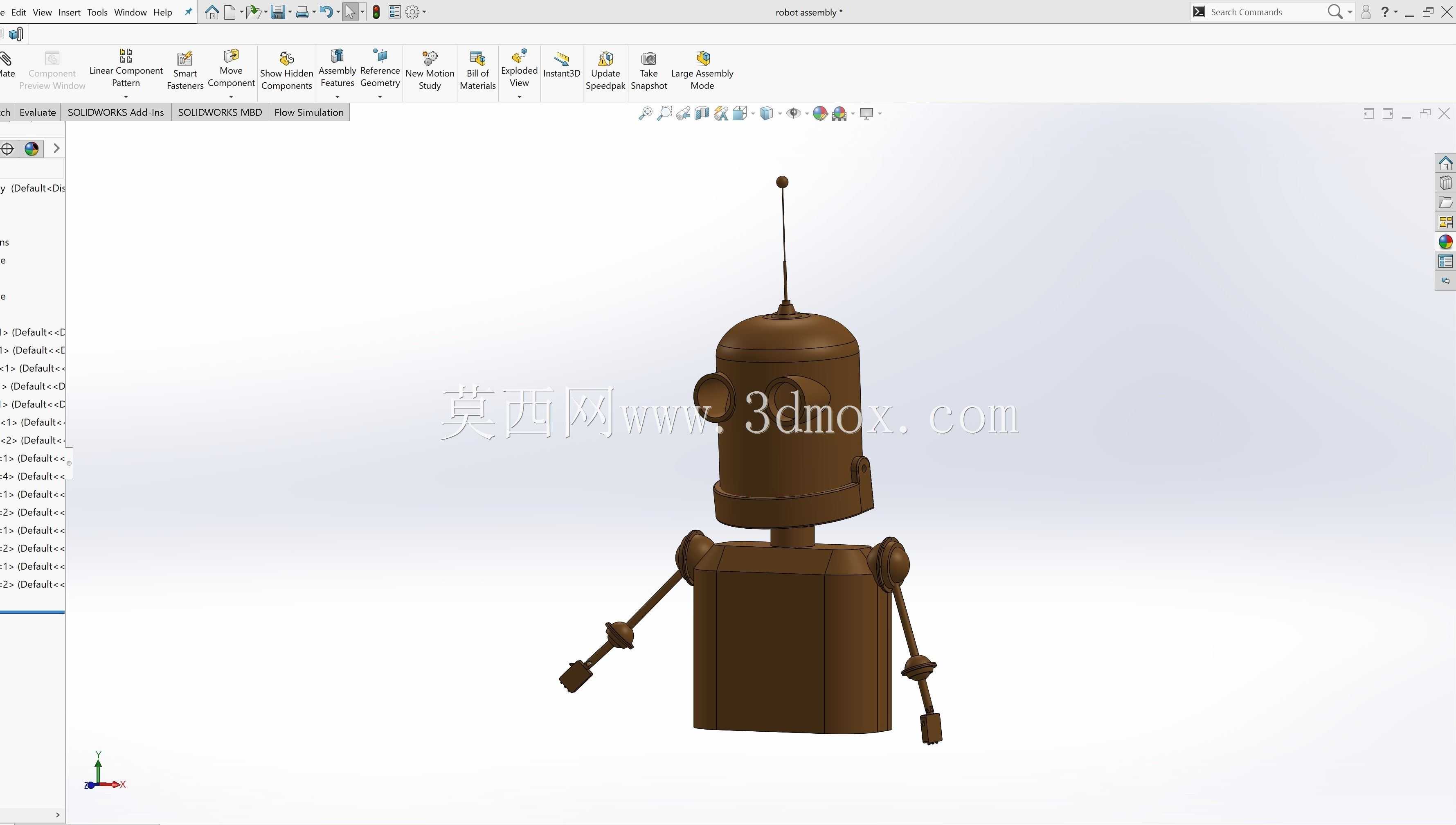1456x825 pixels.
Task: Save the assembly with the floppy icon
Action: click(x=277, y=12)
